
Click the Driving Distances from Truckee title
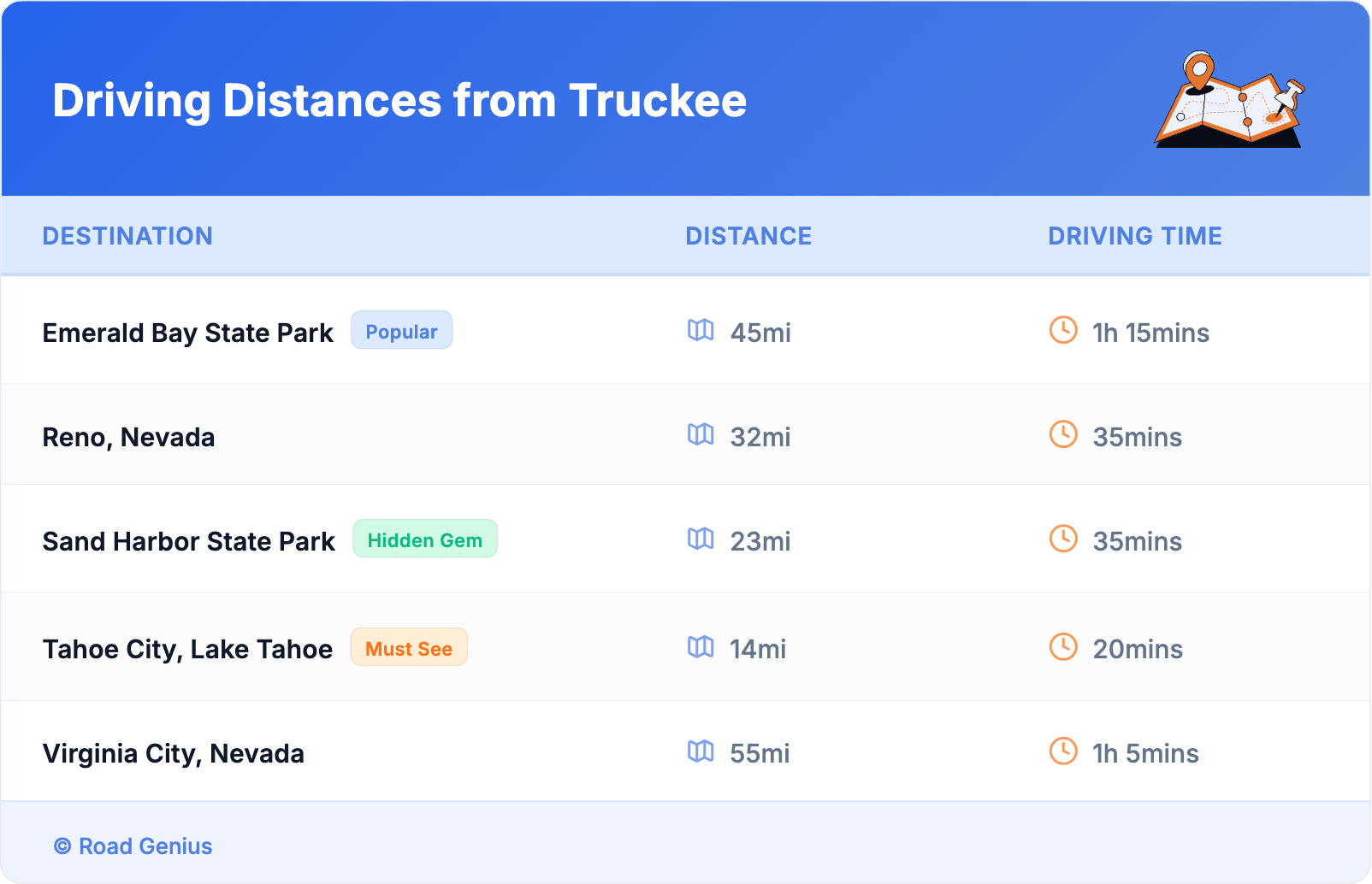coord(399,101)
